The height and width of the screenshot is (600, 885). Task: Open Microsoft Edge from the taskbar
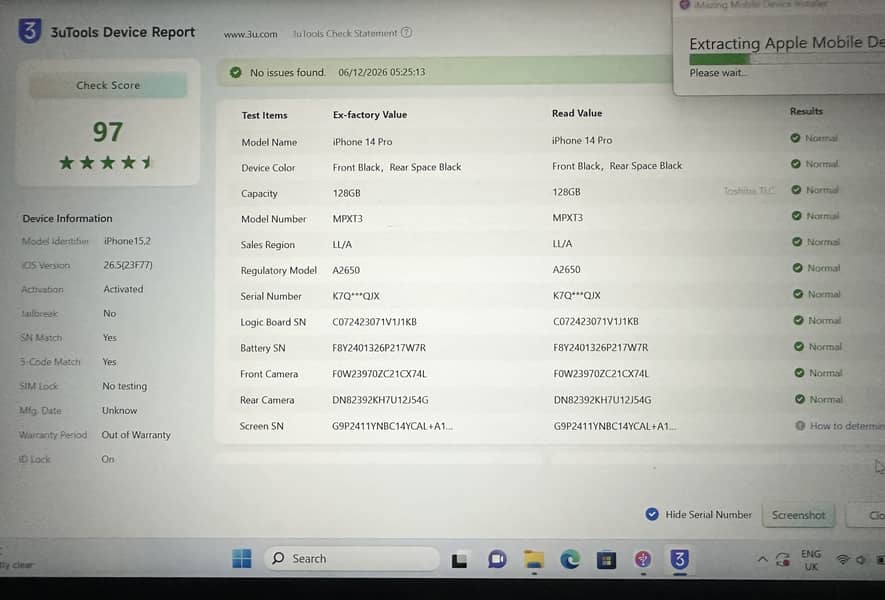pos(570,559)
